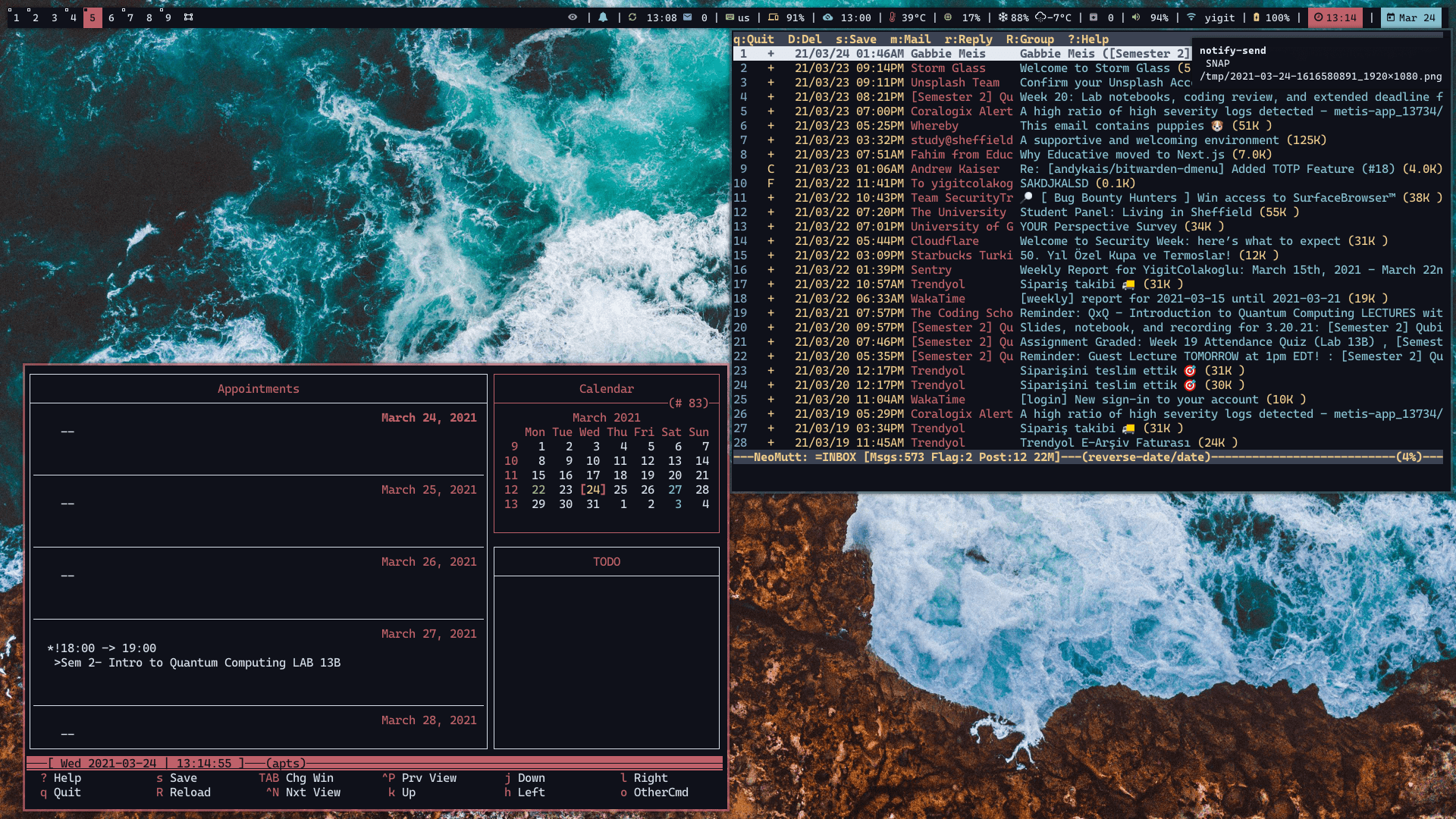Click the calendar date module 'Mar 24'
1456x819 pixels.
point(1410,17)
